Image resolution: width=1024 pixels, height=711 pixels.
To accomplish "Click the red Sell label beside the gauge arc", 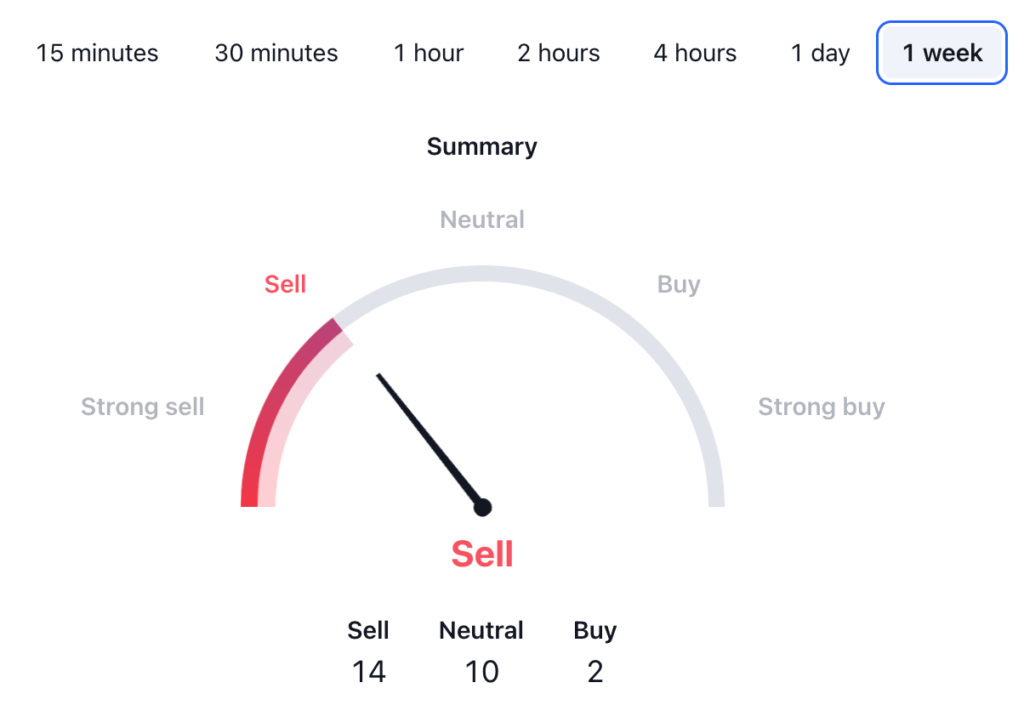I will (285, 285).
